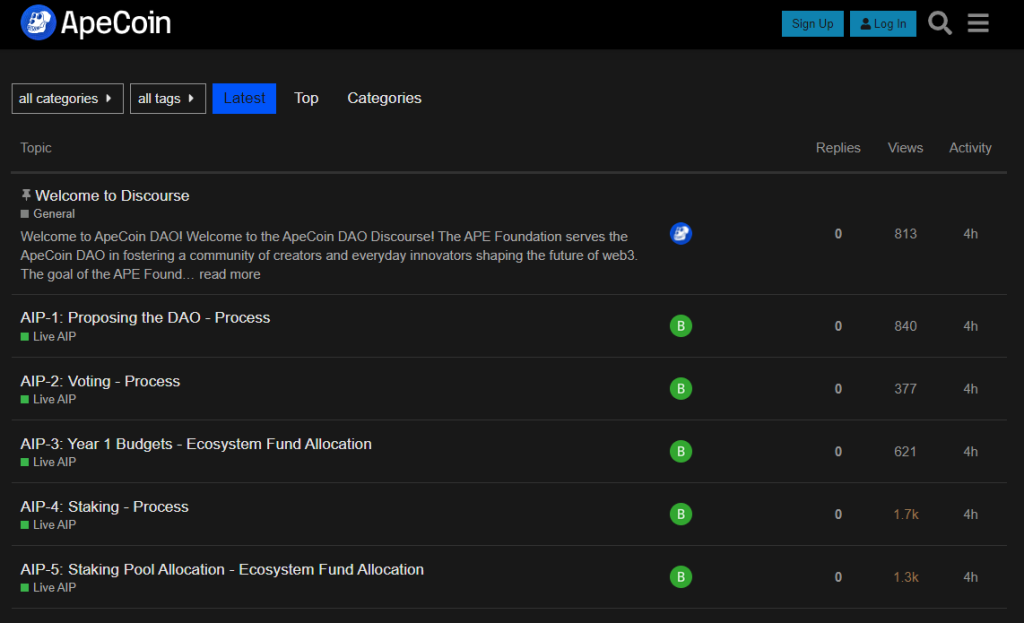The height and width of the screenshot is (623, 1024).
Task: Click the reply count on AIP-1 row
Action: (x=838, y=326)
